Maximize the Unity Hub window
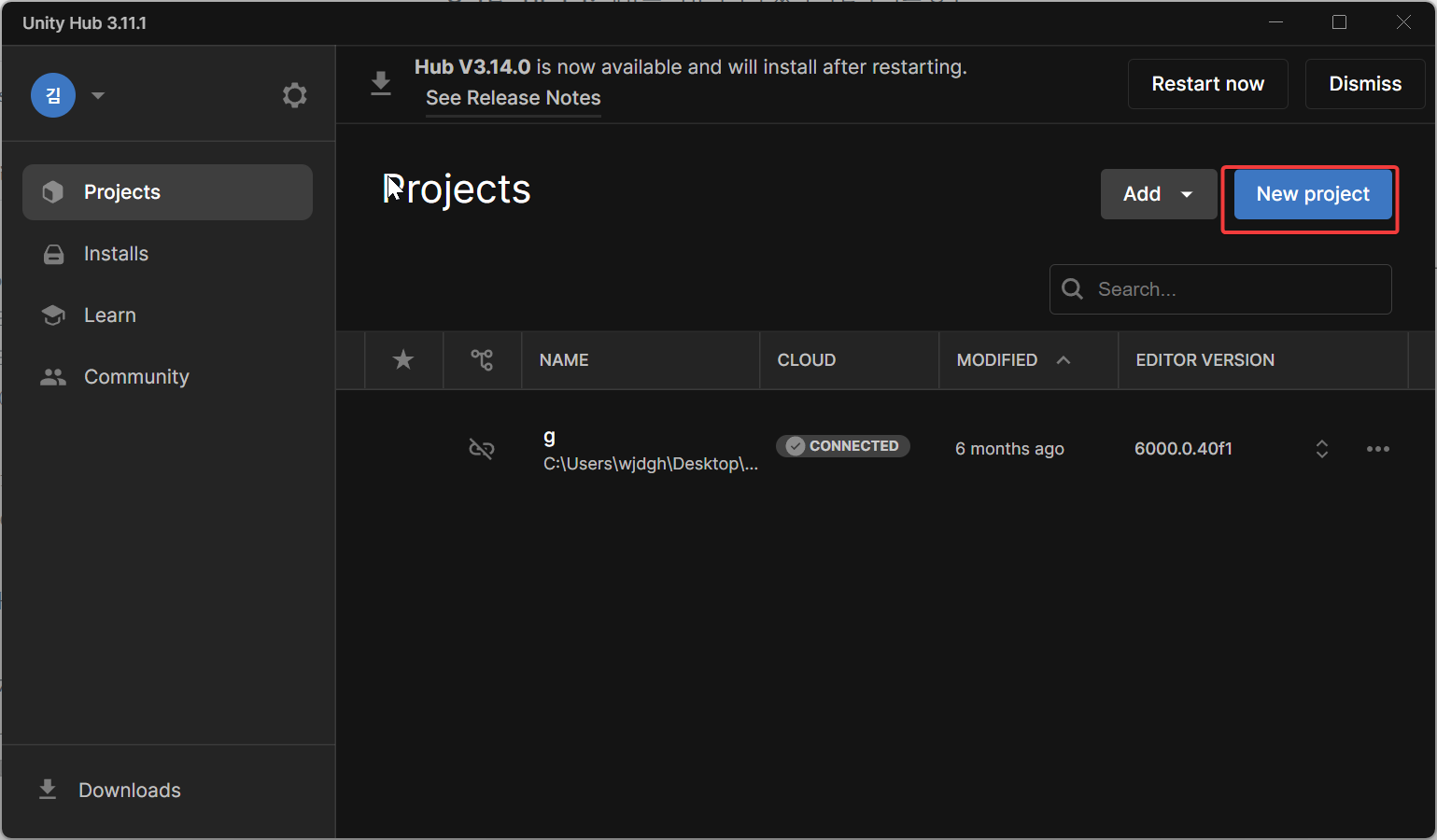The width and height of the screenshot is (1437, 840). click(x=1340, y=22)
